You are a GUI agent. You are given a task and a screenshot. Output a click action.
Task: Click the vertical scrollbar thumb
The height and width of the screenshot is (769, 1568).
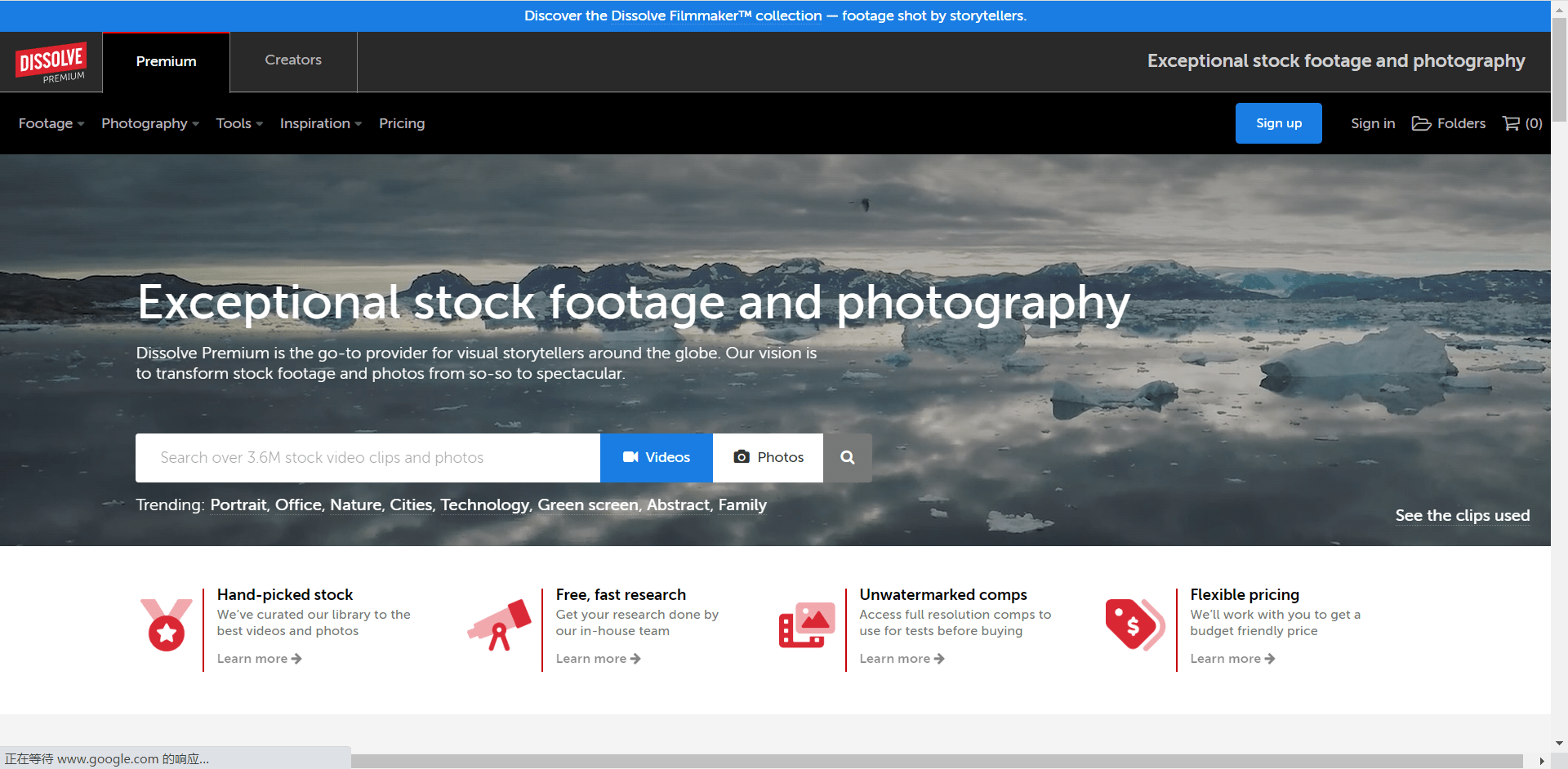[1559, 69]
